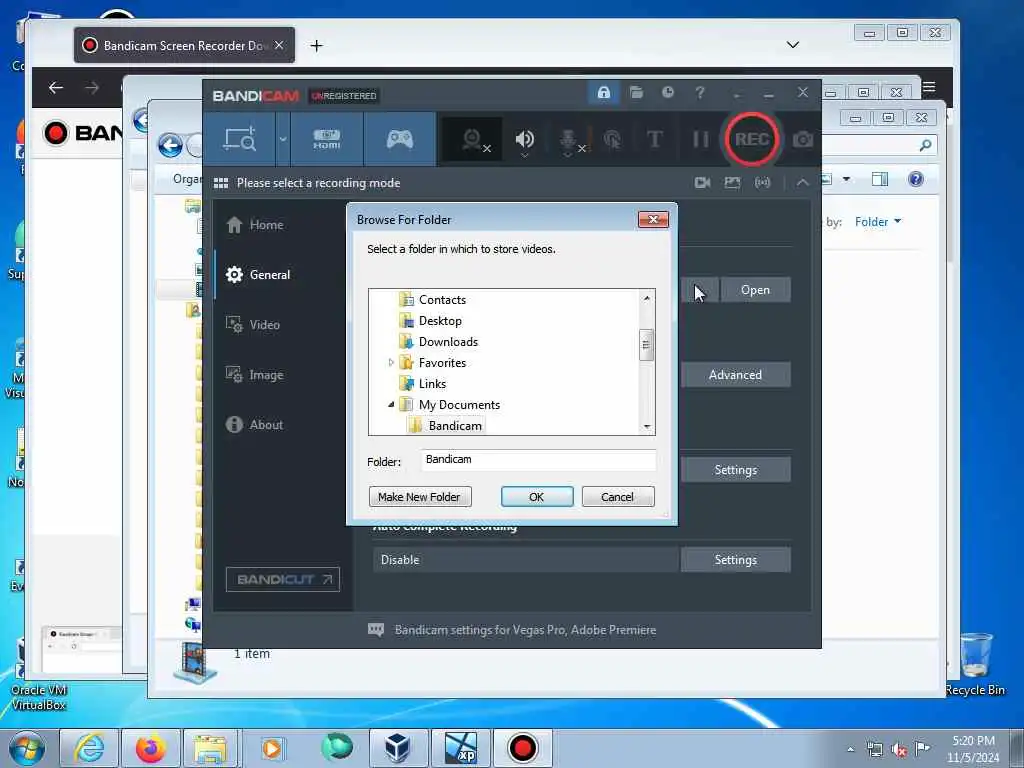Image resolution: width=1024 pixels, height=768 pixels.
Task: Click the Advanced button
Action: click(735, 375)
